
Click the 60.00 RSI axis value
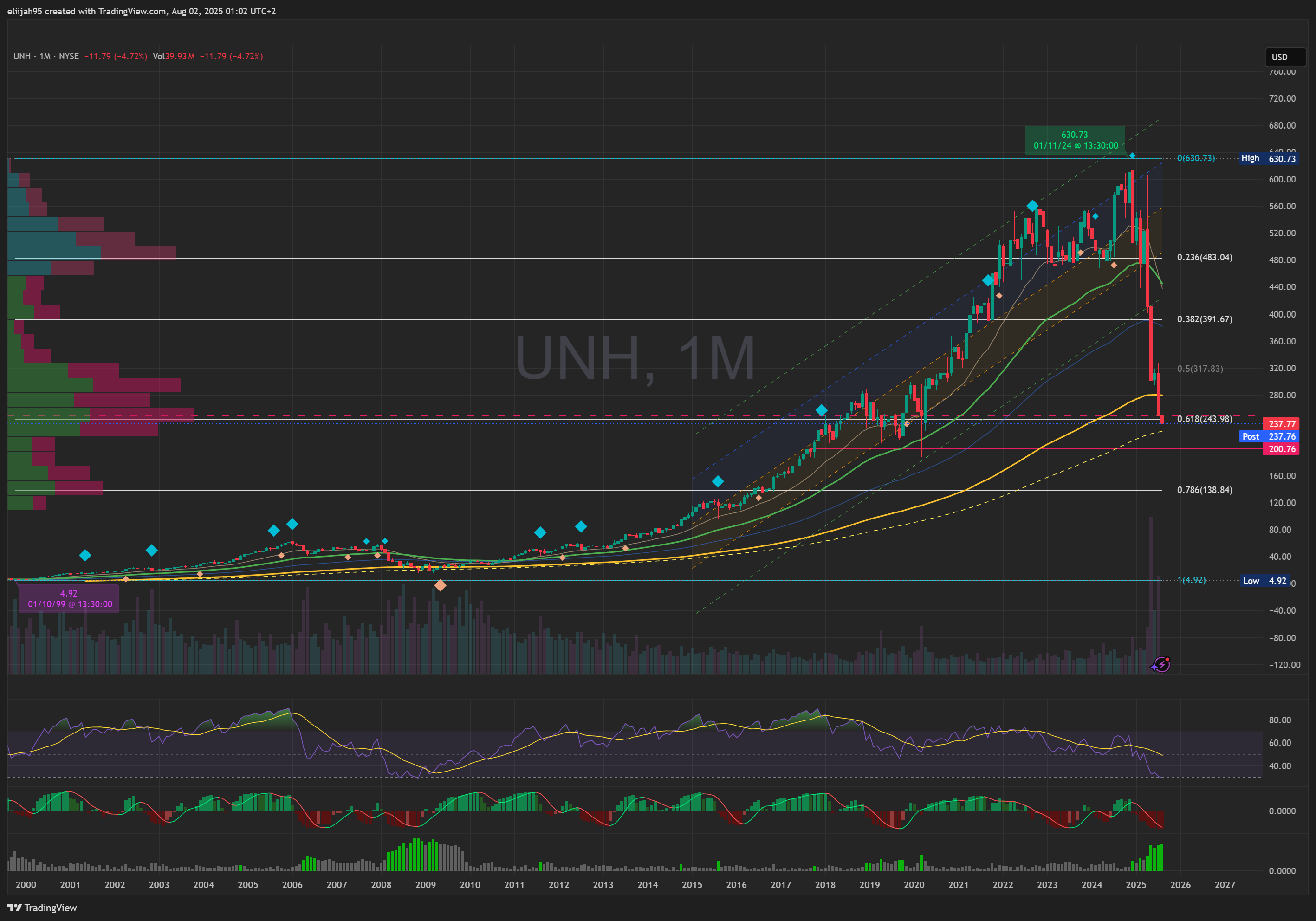tap(1280, 743)
